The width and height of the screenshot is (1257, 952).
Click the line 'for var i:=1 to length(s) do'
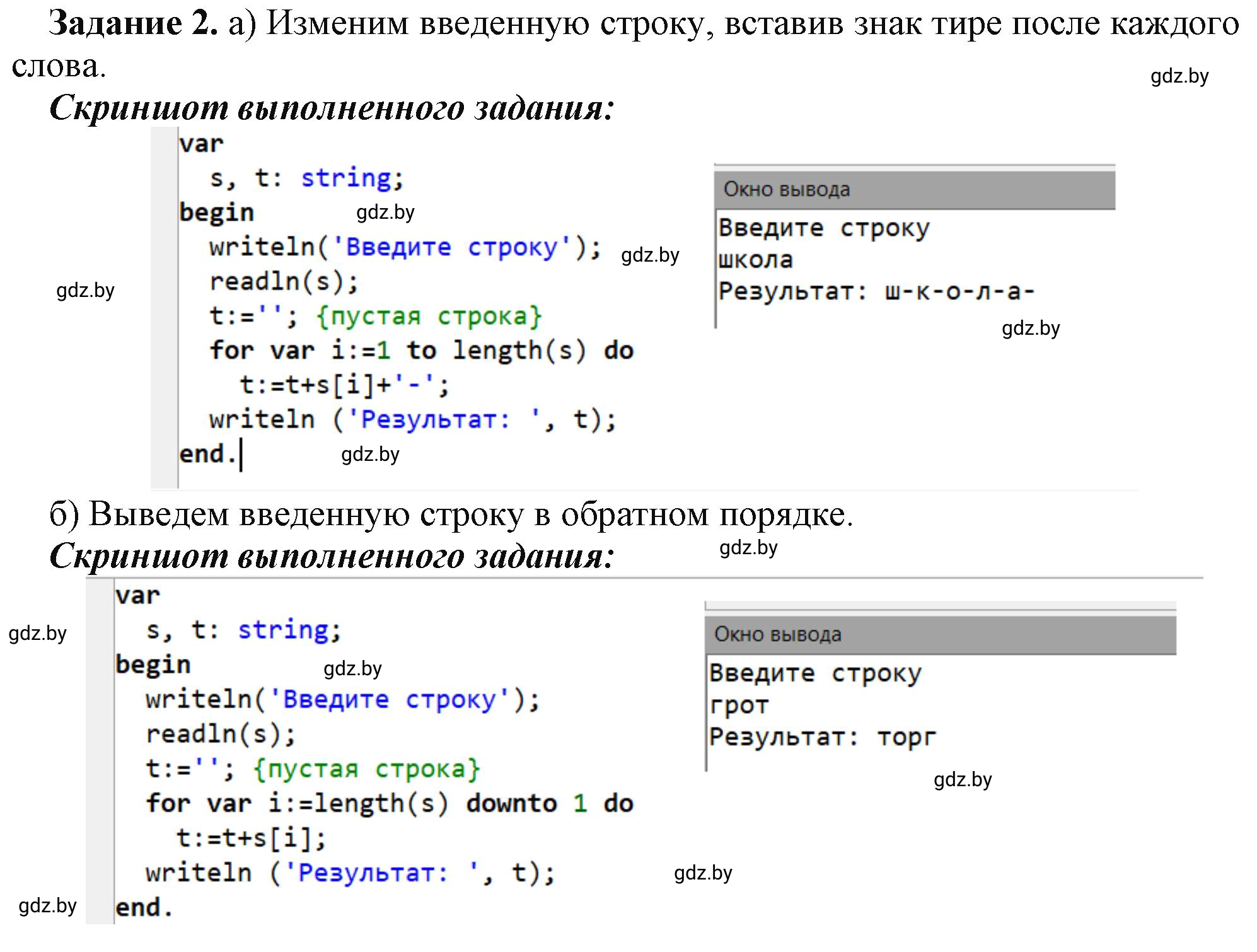pos(421,351)
